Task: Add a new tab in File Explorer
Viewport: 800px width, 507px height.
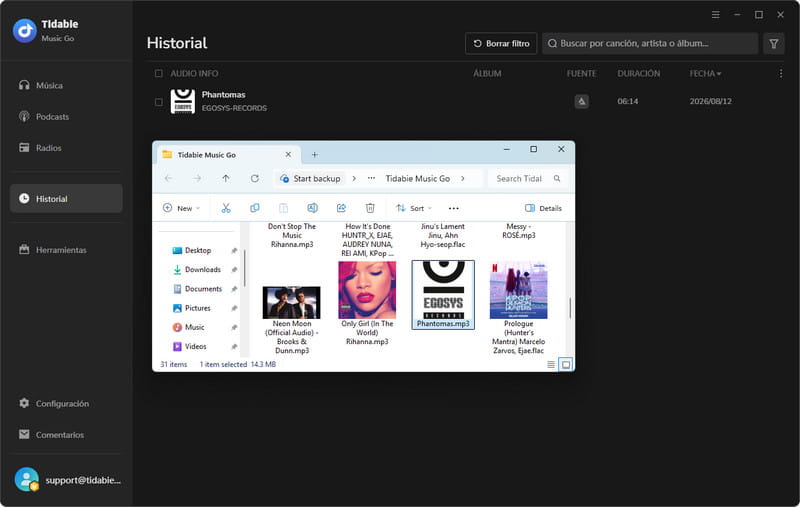Action: 314,155
